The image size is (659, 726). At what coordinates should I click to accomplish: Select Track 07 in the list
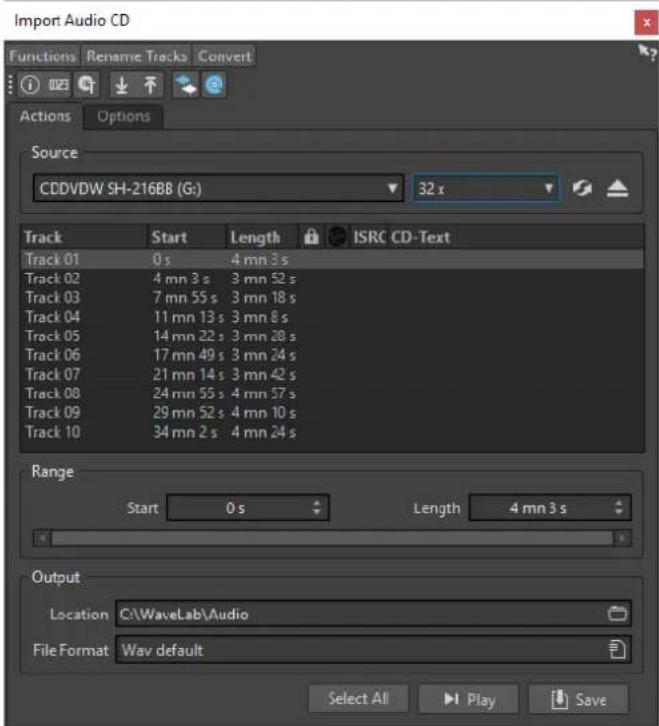click(332, 375)
